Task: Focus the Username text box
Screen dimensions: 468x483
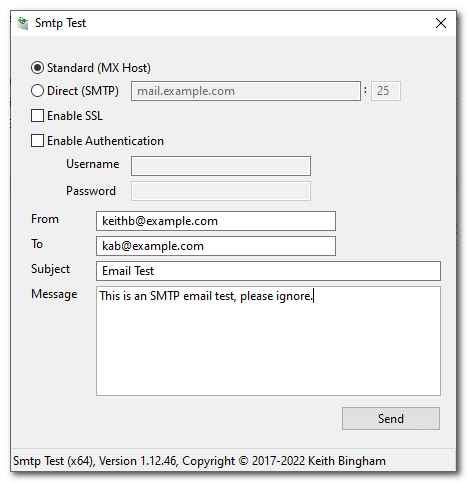Action: [221, 166]
